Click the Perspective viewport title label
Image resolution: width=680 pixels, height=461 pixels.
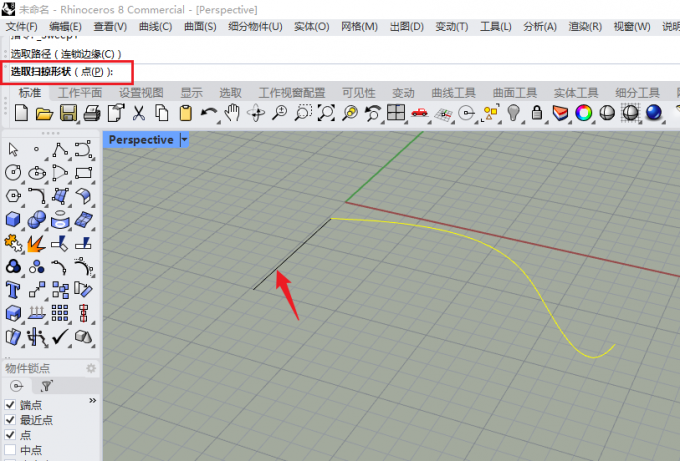coord(141,140)
